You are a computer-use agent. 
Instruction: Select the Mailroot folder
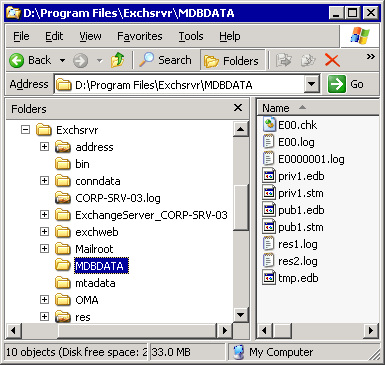tap(84, 249)
